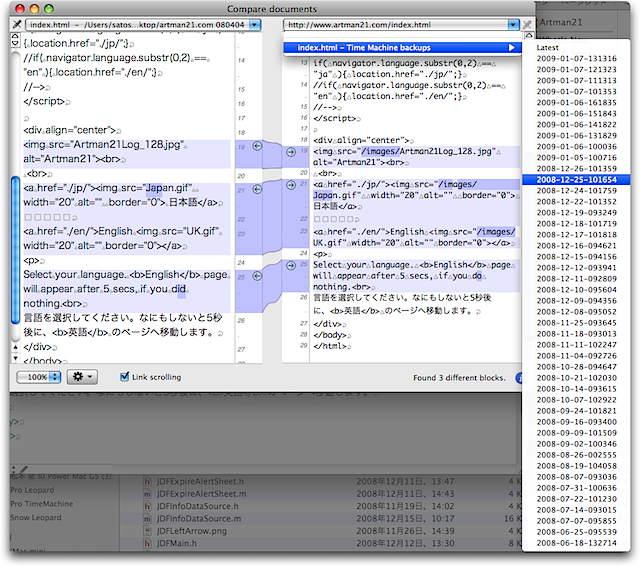Zoom the Compare documents window with green button
The height and width of the screenshot is (567, 640).
coord(49,9)
